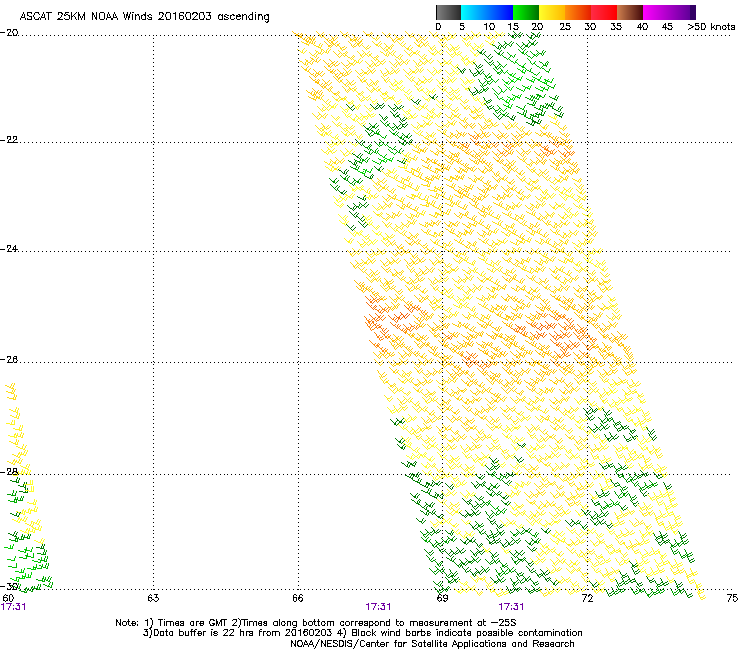Click the '-26' latitude axis label

pyautogui.click(x=9, y=360)
